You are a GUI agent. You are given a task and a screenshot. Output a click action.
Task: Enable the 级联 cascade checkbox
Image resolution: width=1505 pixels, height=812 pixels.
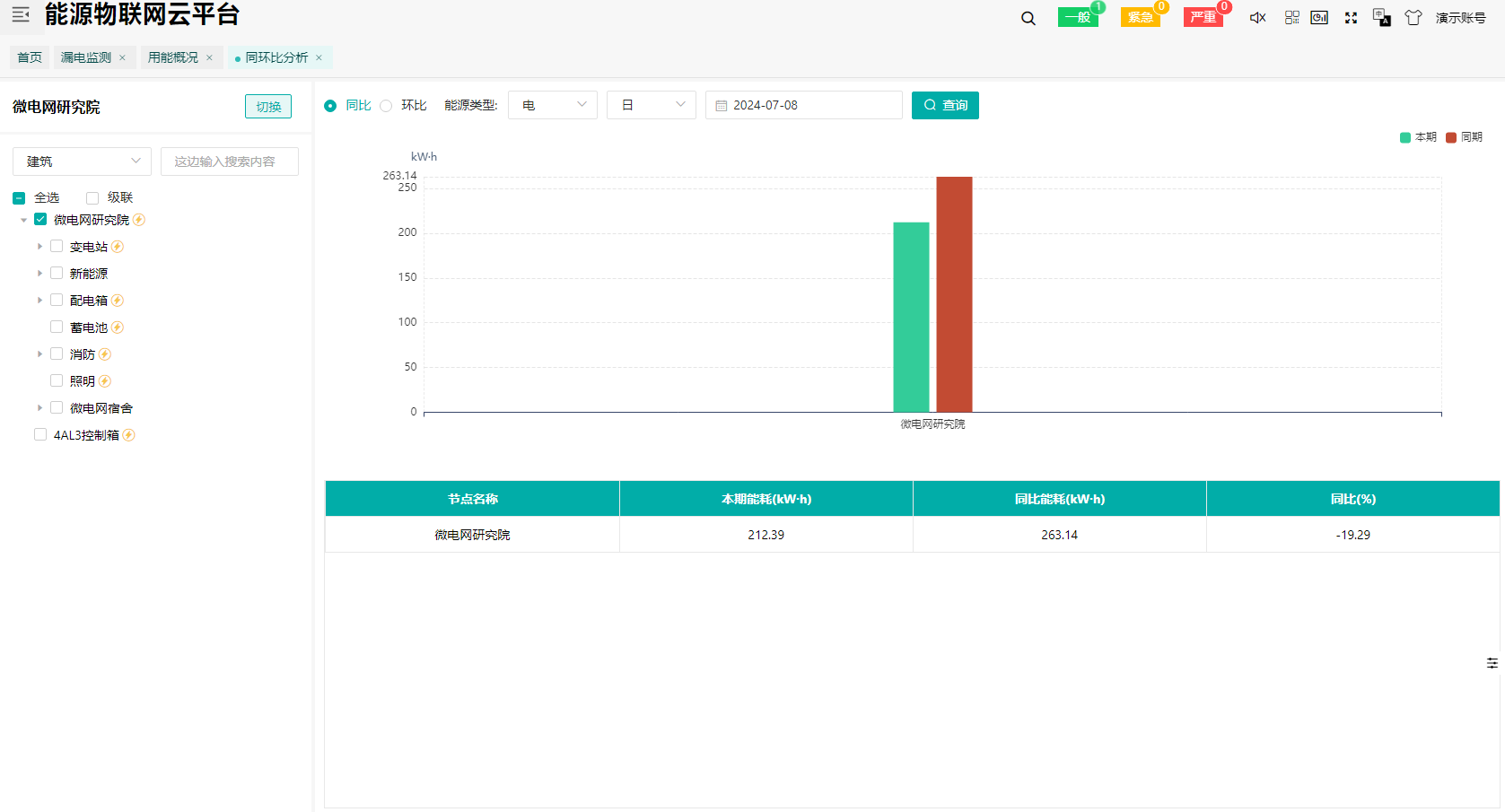[92, 198]
